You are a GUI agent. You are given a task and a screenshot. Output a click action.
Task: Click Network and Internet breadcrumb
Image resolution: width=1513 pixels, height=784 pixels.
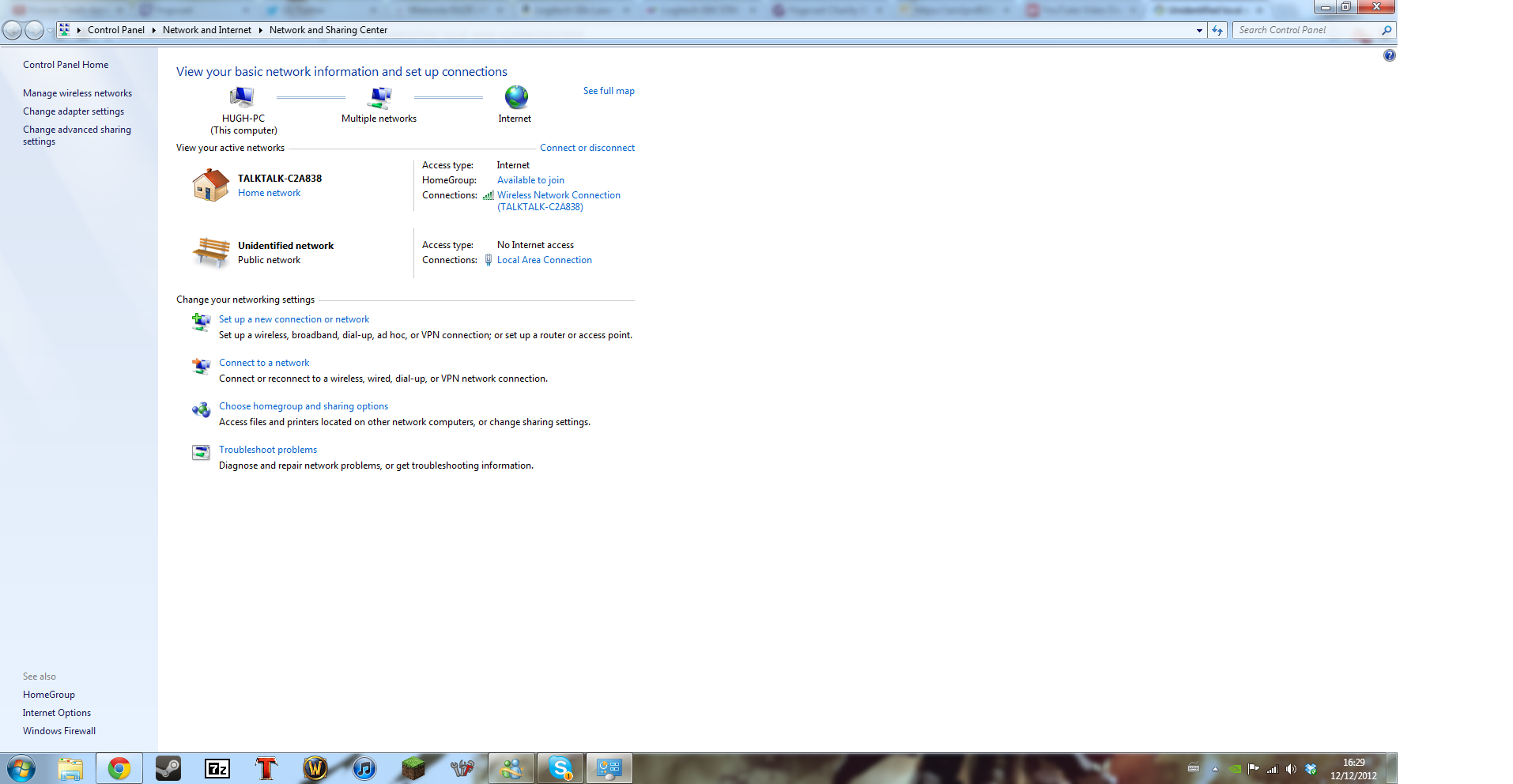coord(207,30)
